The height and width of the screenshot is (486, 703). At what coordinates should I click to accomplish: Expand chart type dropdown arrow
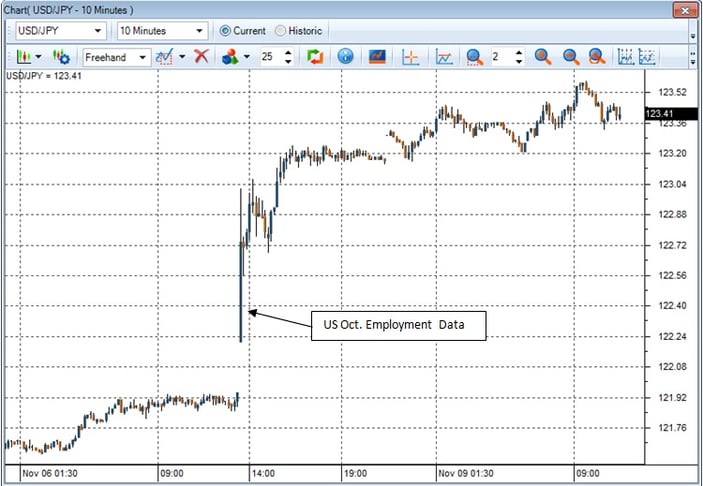pos(38,57)
